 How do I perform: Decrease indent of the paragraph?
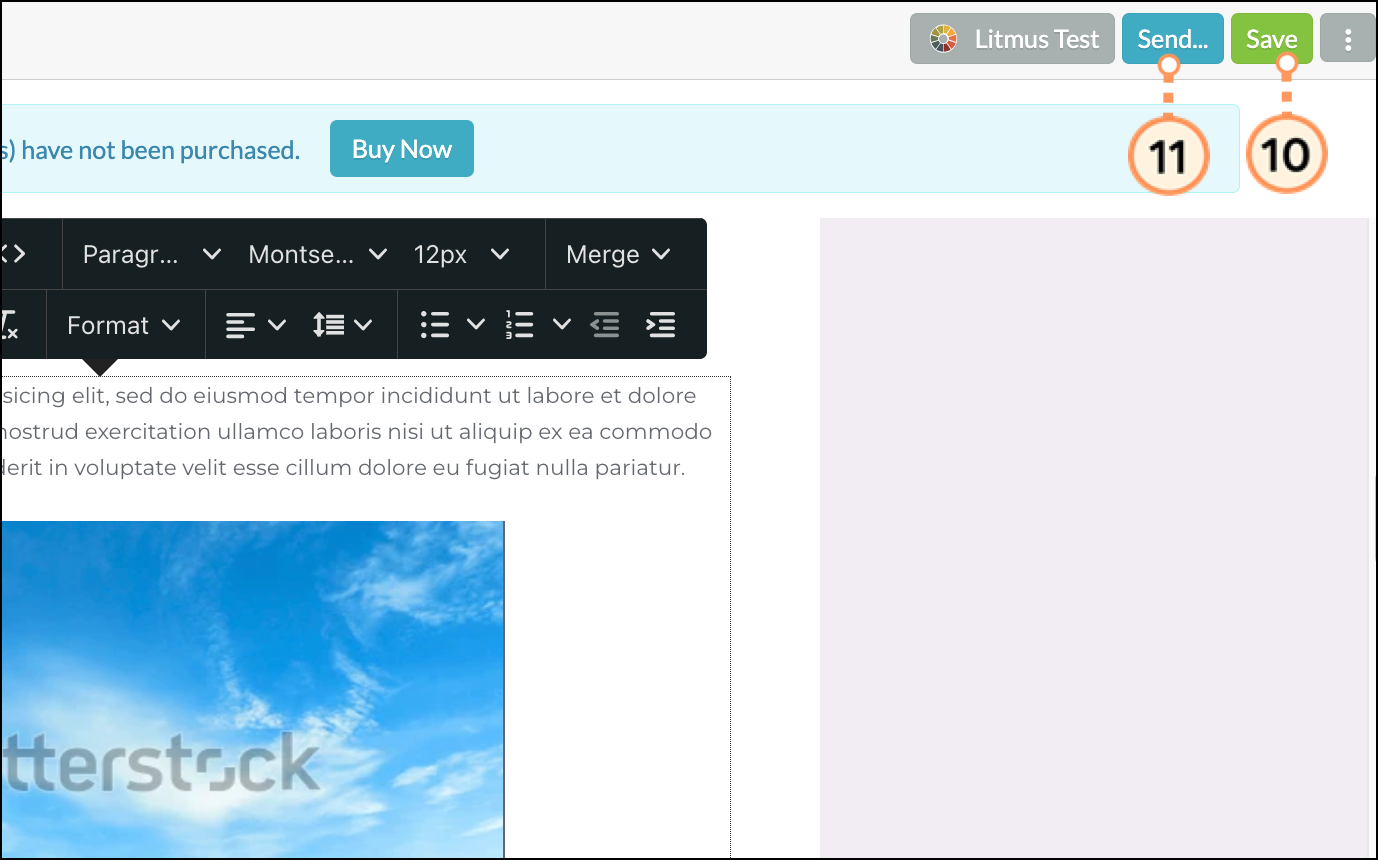605,325
